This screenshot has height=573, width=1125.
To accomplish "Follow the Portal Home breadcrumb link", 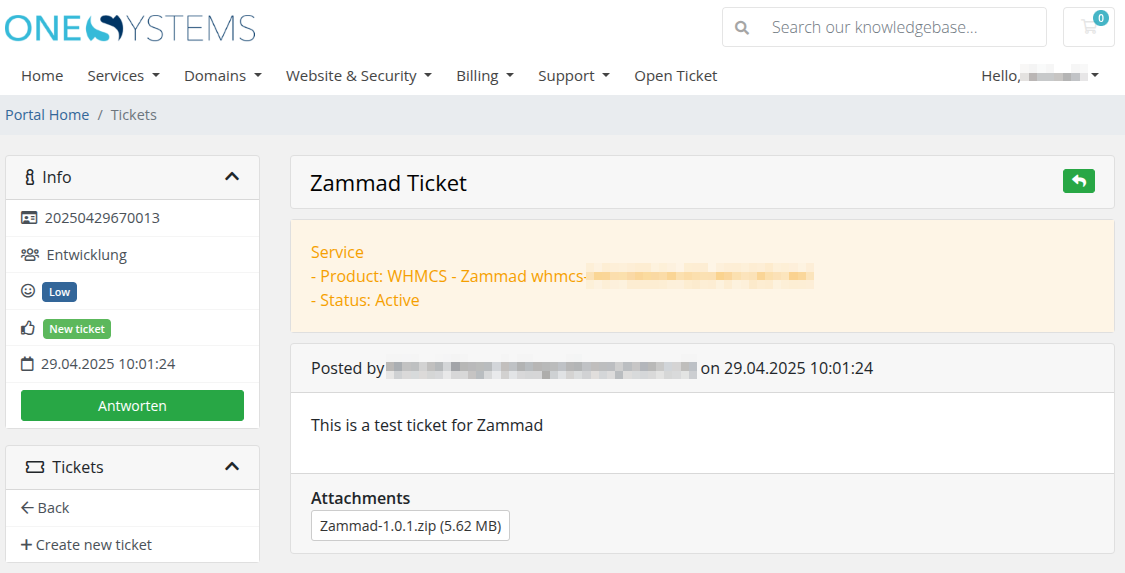I will click(x=47, y=115).
